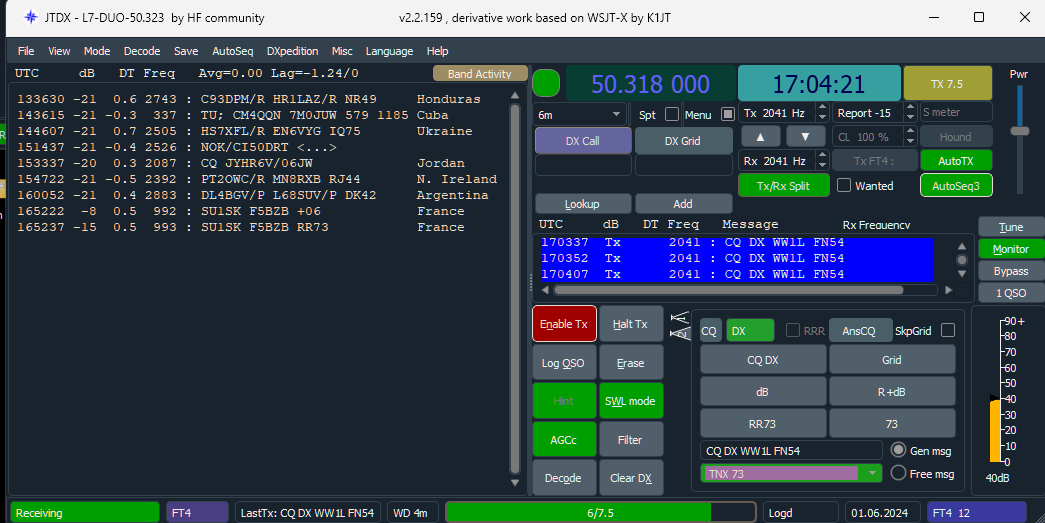Open the TNX 73 free message dropdown

(x=872, y=473)
